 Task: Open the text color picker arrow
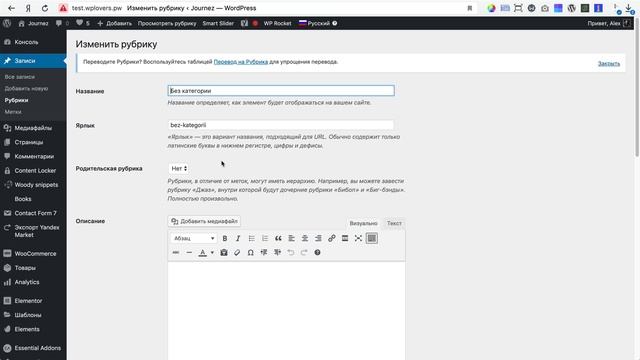tap(212, 253)
